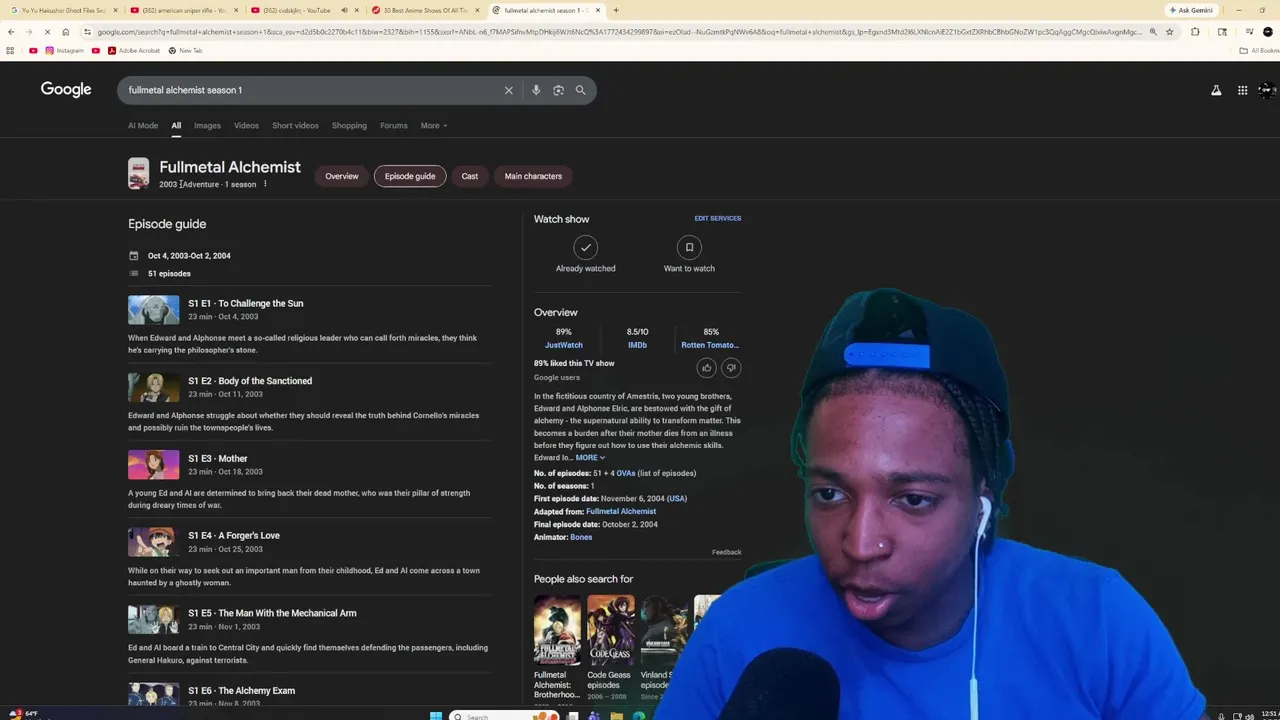This screenshot has height=720, width=1280.
Task: Switch to AI Mode tab
Action: (143, 126)
